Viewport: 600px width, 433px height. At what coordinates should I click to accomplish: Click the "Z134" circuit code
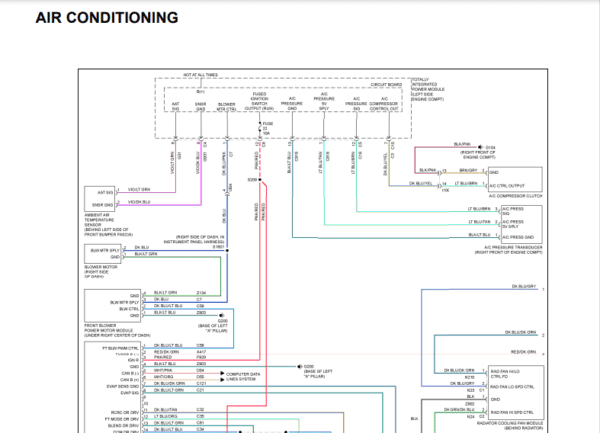click(201, 293)
